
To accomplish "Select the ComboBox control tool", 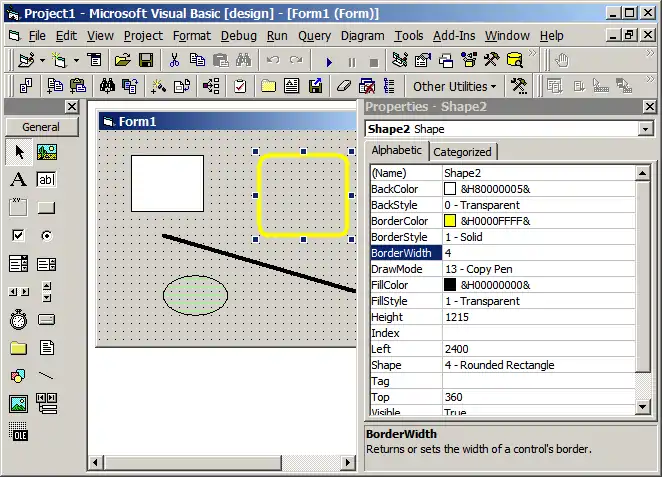I will 18,264.
